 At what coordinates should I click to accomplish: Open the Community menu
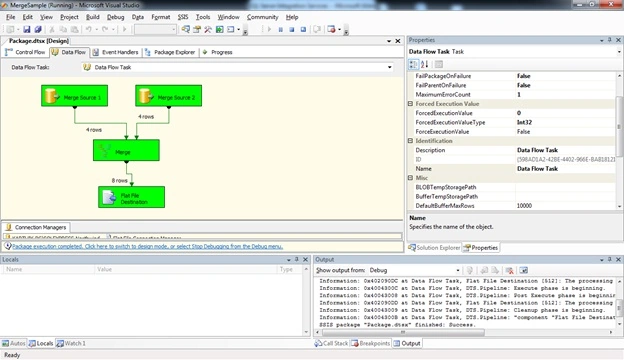[x=262, y=17]
